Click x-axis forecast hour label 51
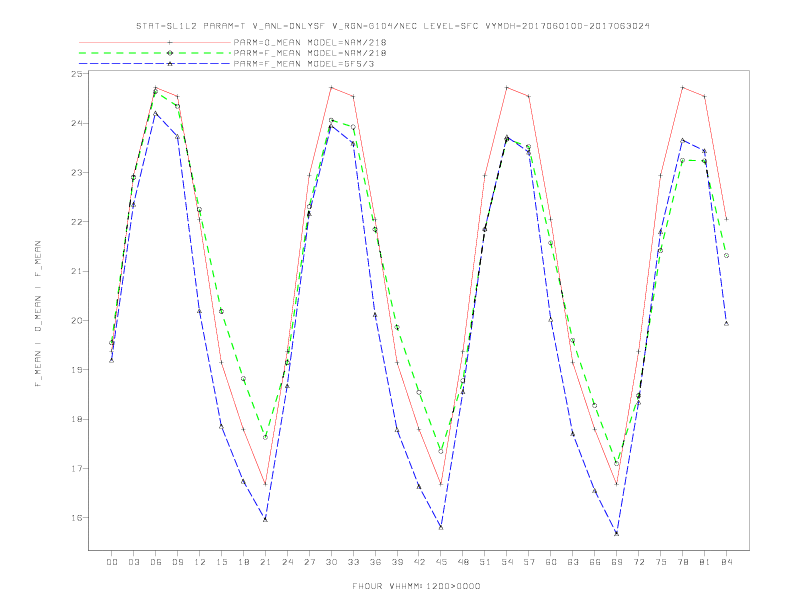 [485, 562]
